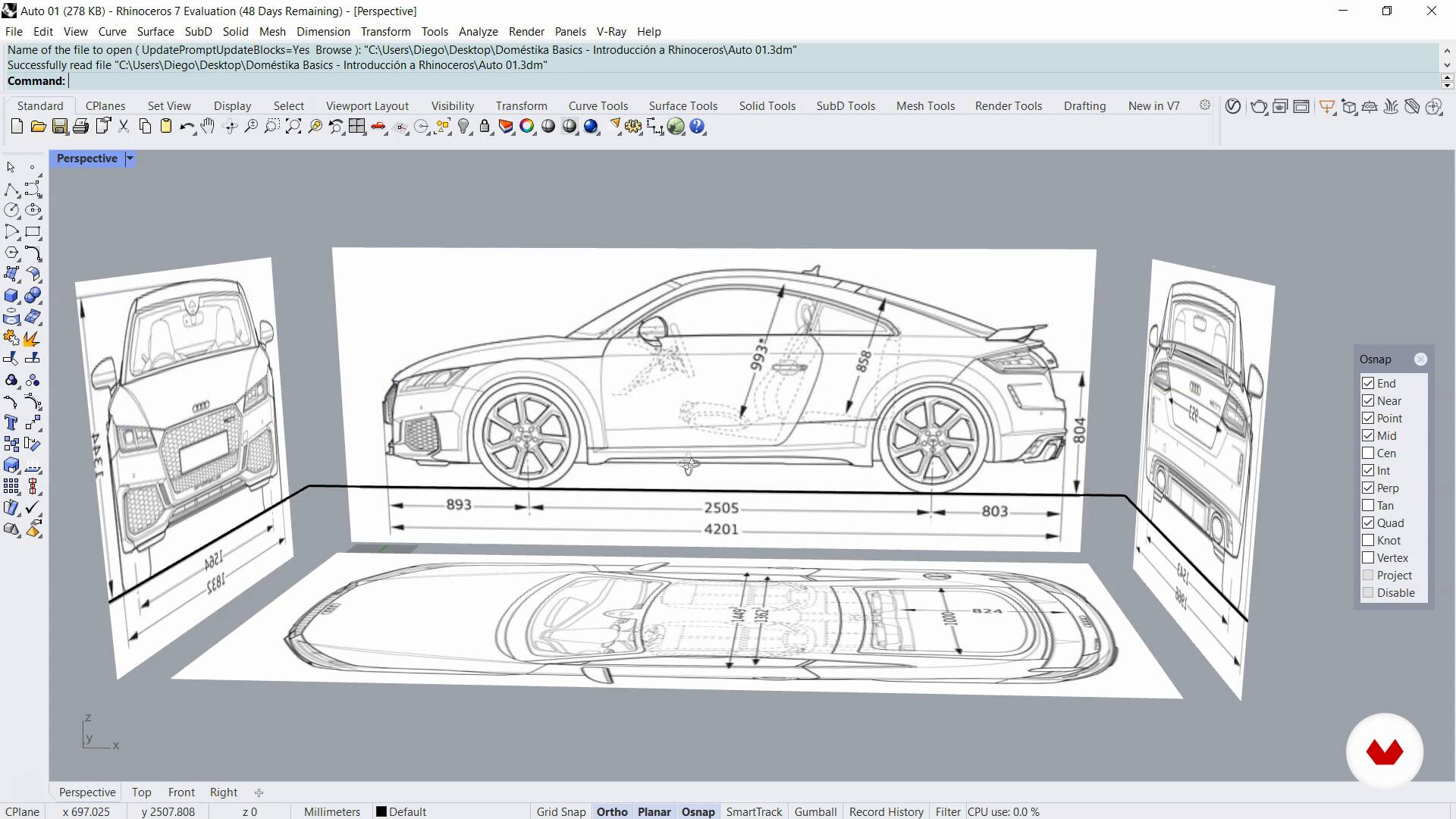Switch to the Top viewport tab
The height and width of the screenshot is (819, 1456).
(x=142, y=792)
